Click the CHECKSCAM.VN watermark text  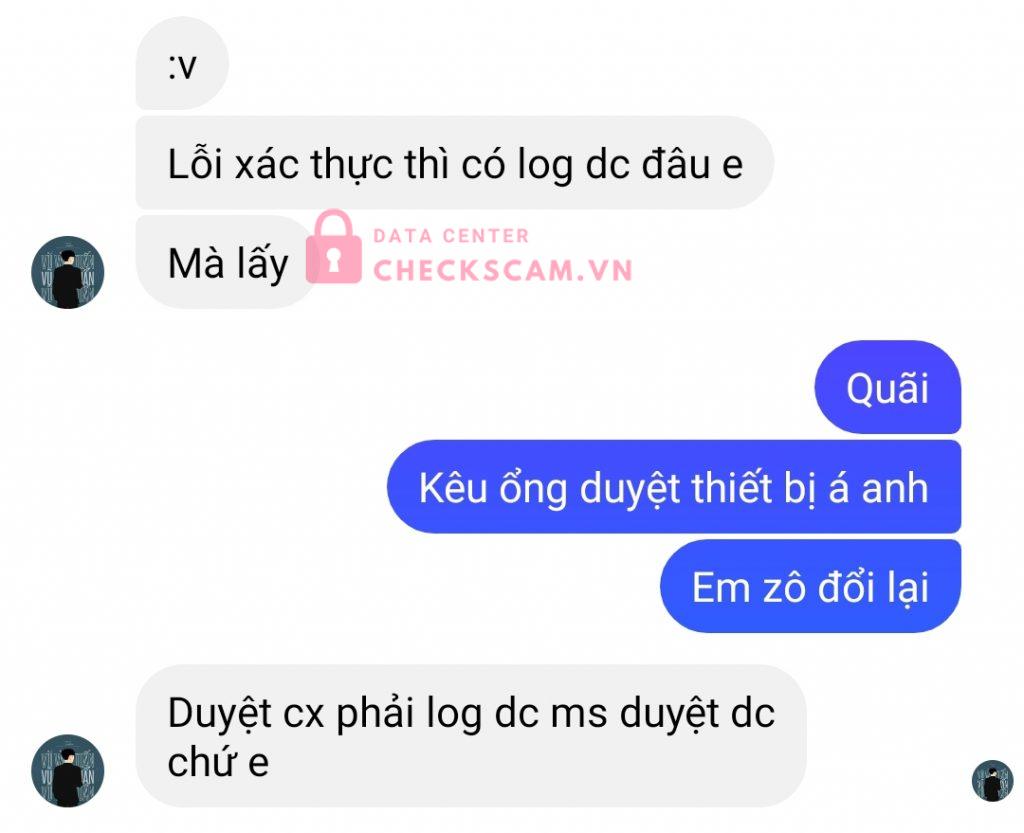coord(503,270)
